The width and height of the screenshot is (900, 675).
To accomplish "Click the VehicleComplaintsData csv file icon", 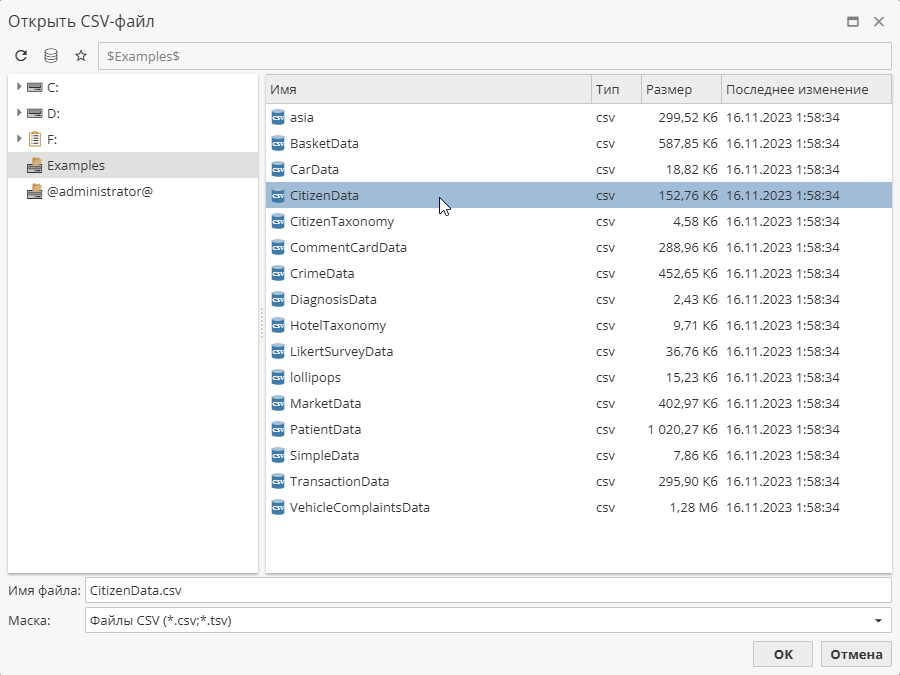I will coord(278,507).
